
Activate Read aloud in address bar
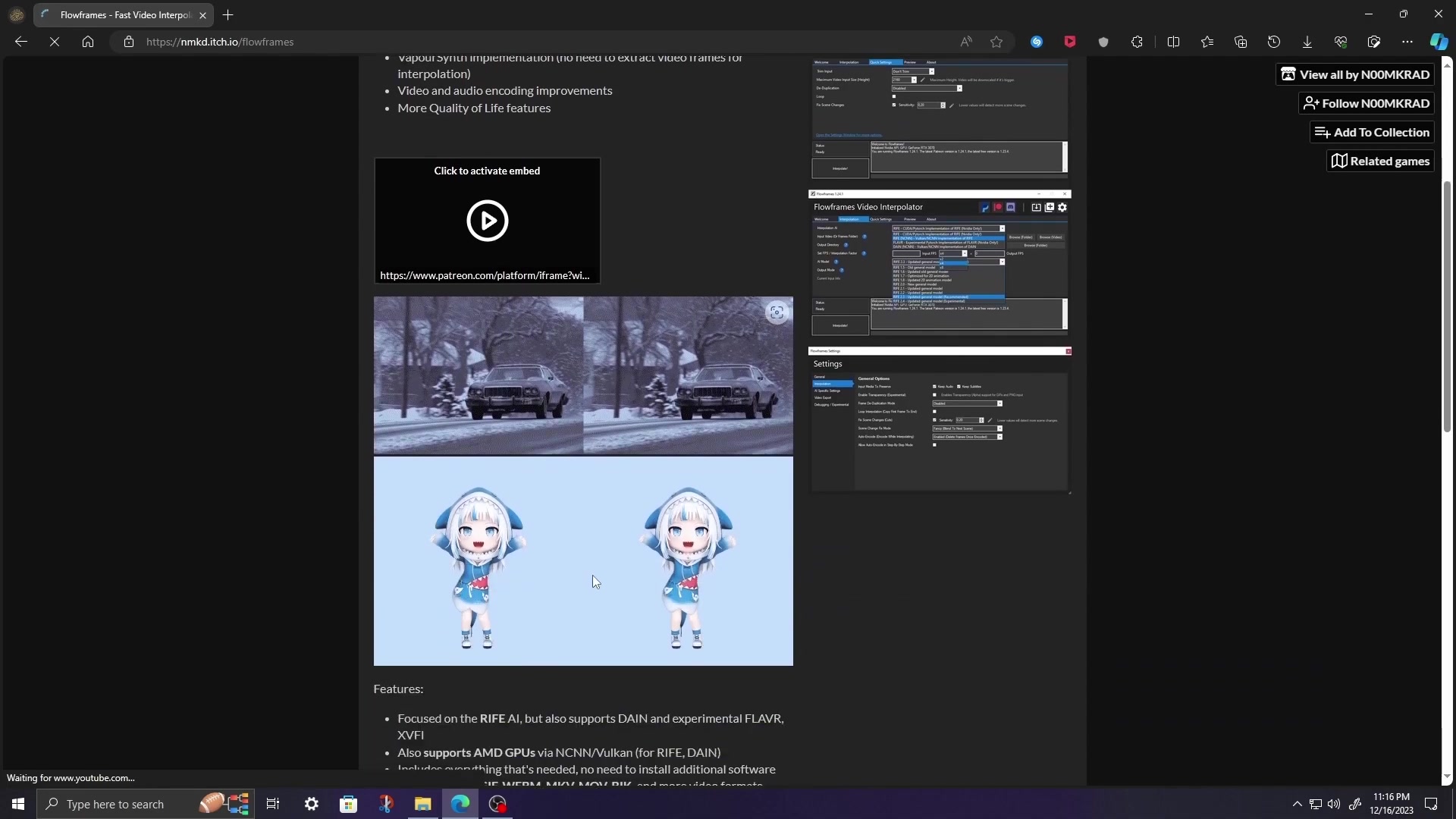pyautogui.click(x=966, y=42)
